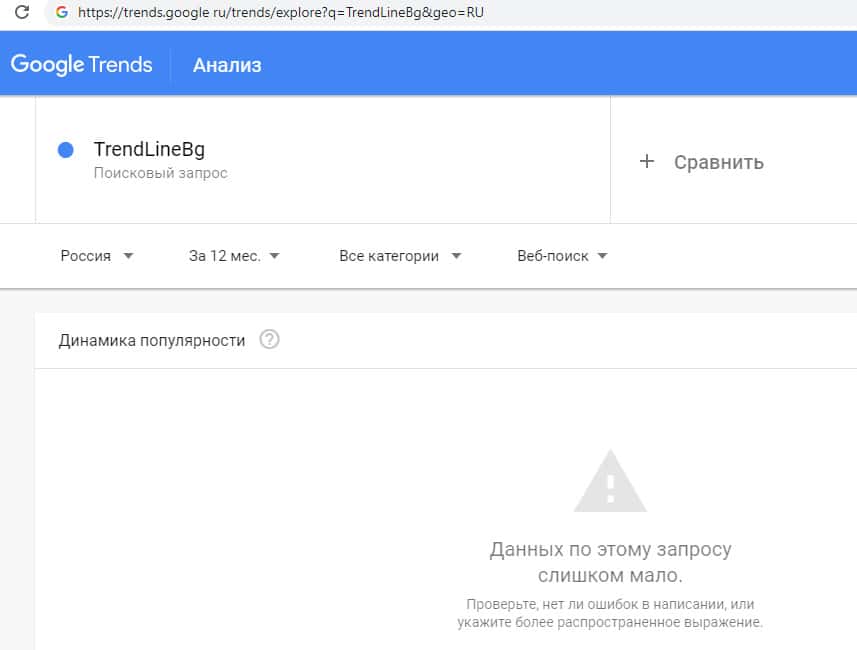Expand the За 12 мес. time range
This screenshot has width=857, height=650.
click(x=234, y=256)
